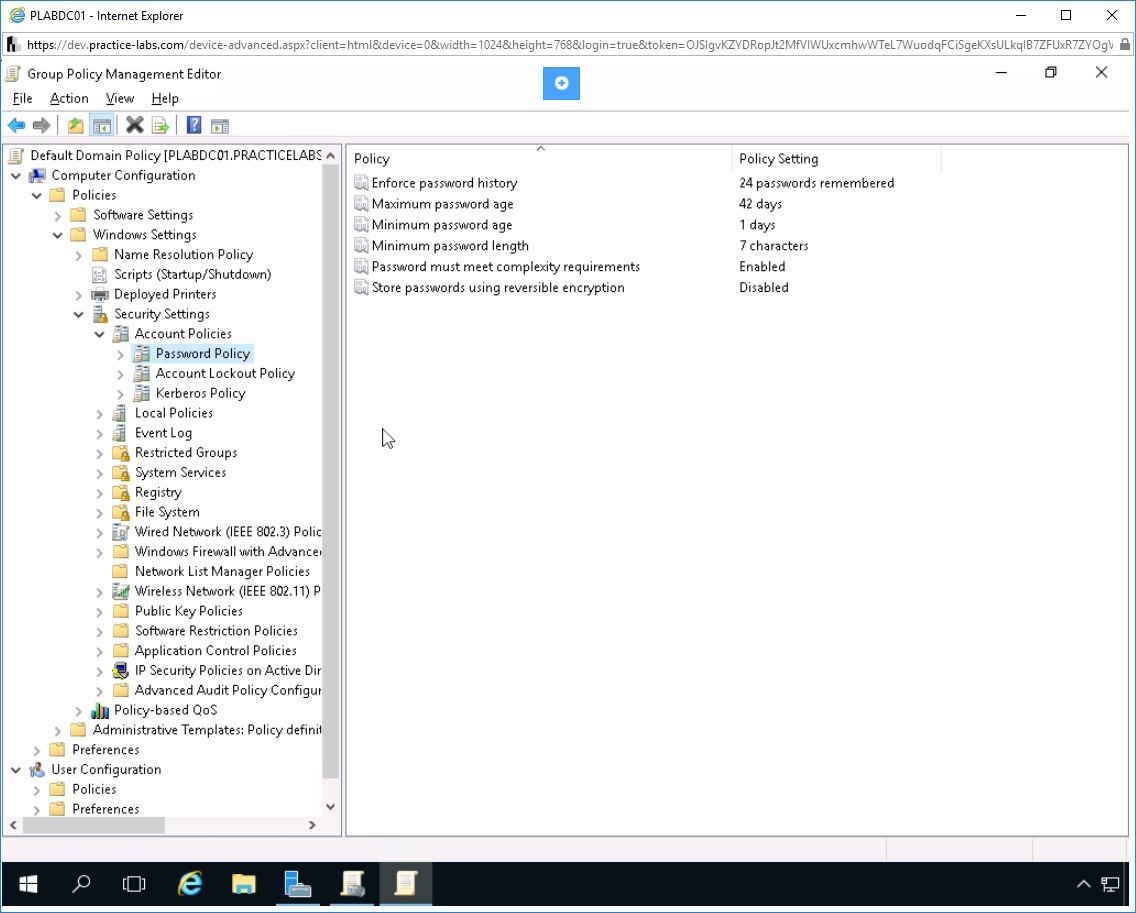Launch Internet Explorer from the taskbar
The image size is (1136, 913).
tap(190, 884)
